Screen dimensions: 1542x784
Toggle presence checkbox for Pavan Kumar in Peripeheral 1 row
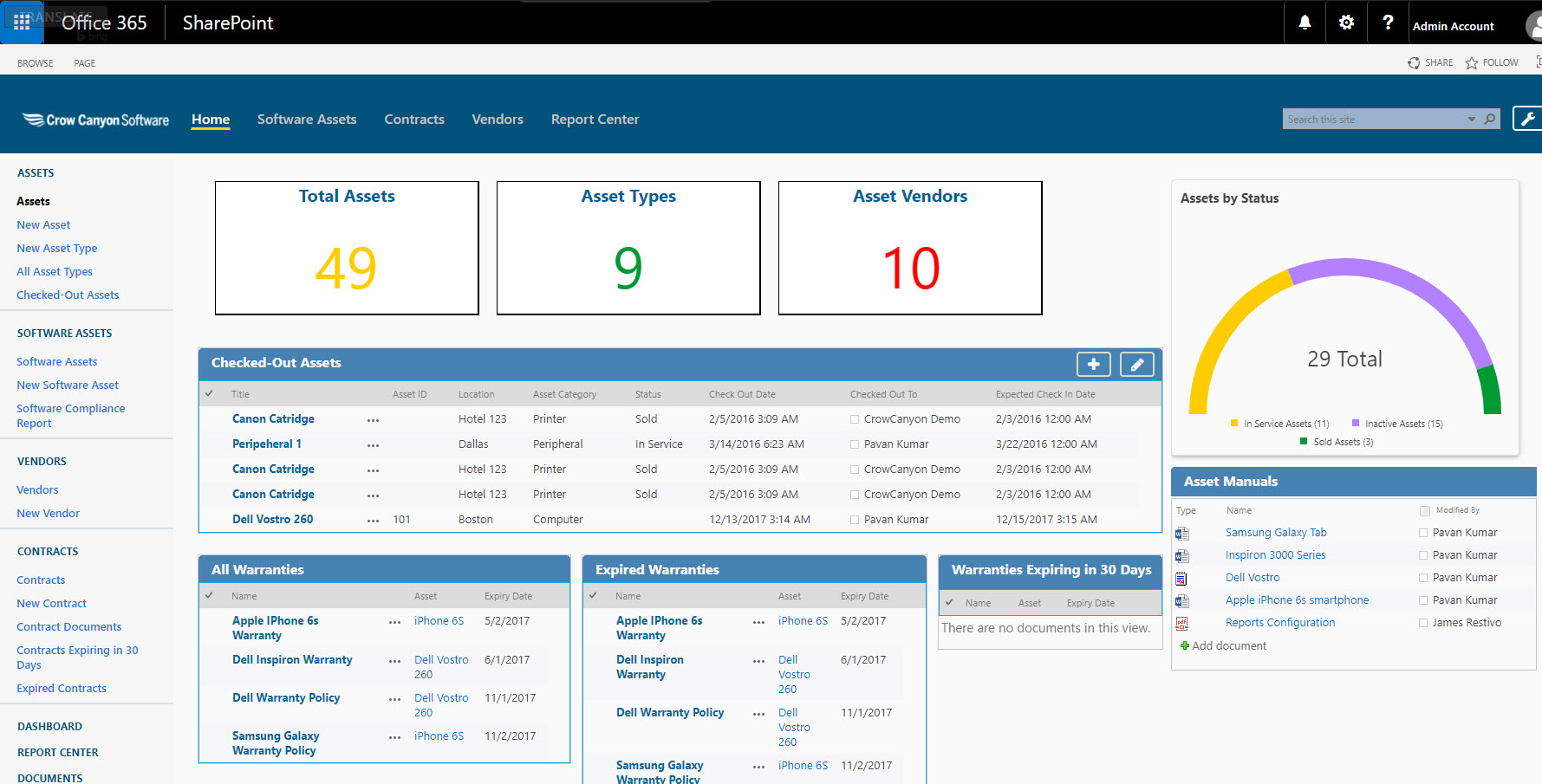pos(855,444)
